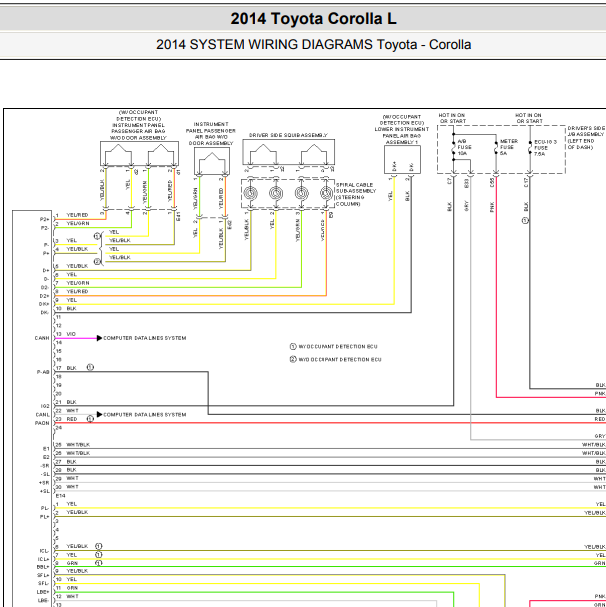This screenshot has height=607, width=606.
Task: Click the "2014 Toyota Corolla L" title
Action: point(313,19)
